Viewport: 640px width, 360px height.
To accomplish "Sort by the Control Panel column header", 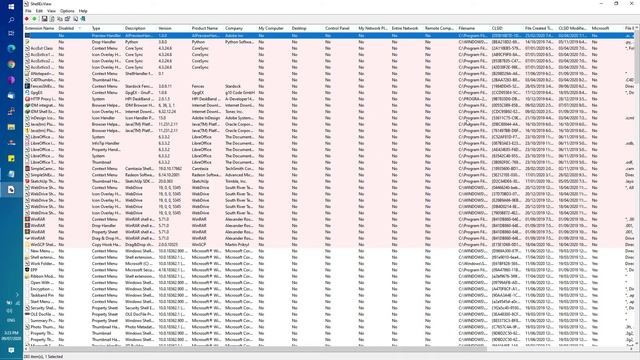I will (340, 29).
